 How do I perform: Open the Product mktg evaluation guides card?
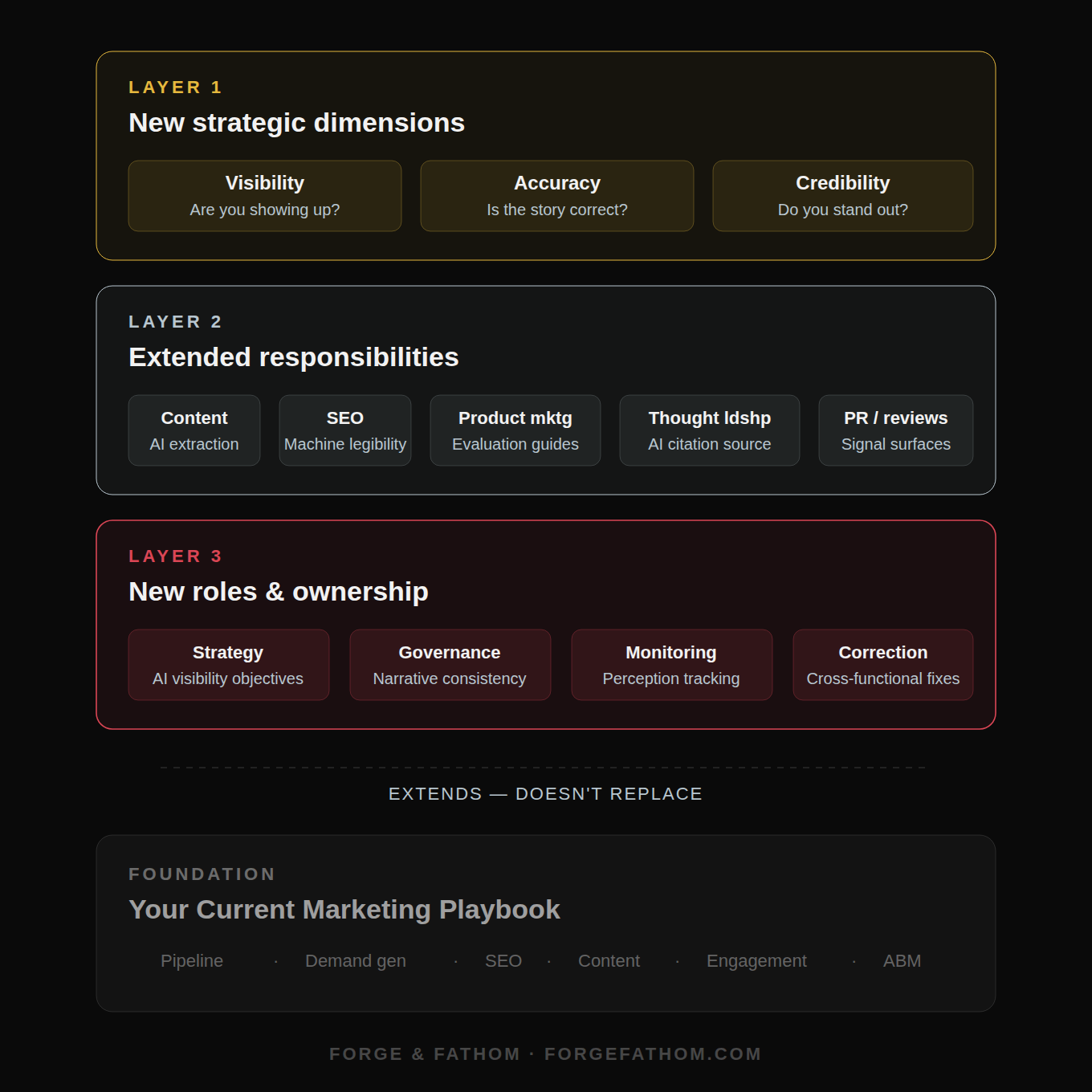[515, 430]
